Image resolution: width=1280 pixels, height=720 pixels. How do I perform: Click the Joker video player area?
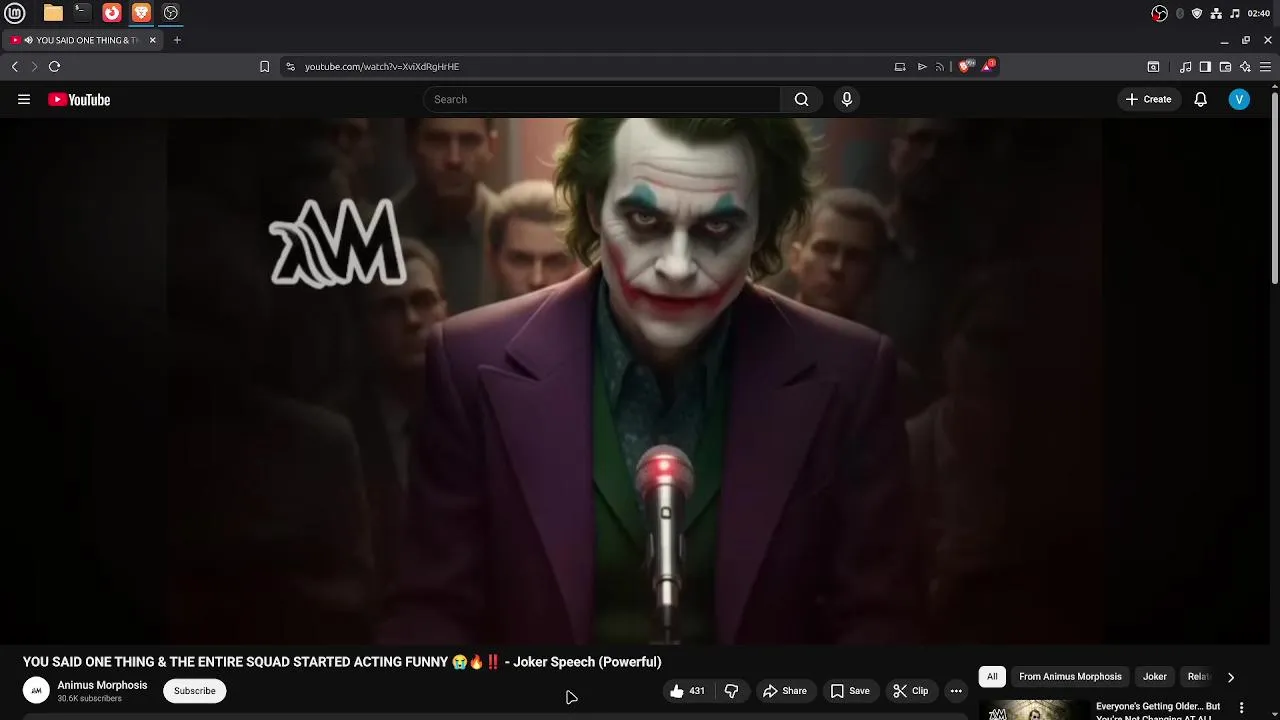pyautogui.click(x=635, y=380)
